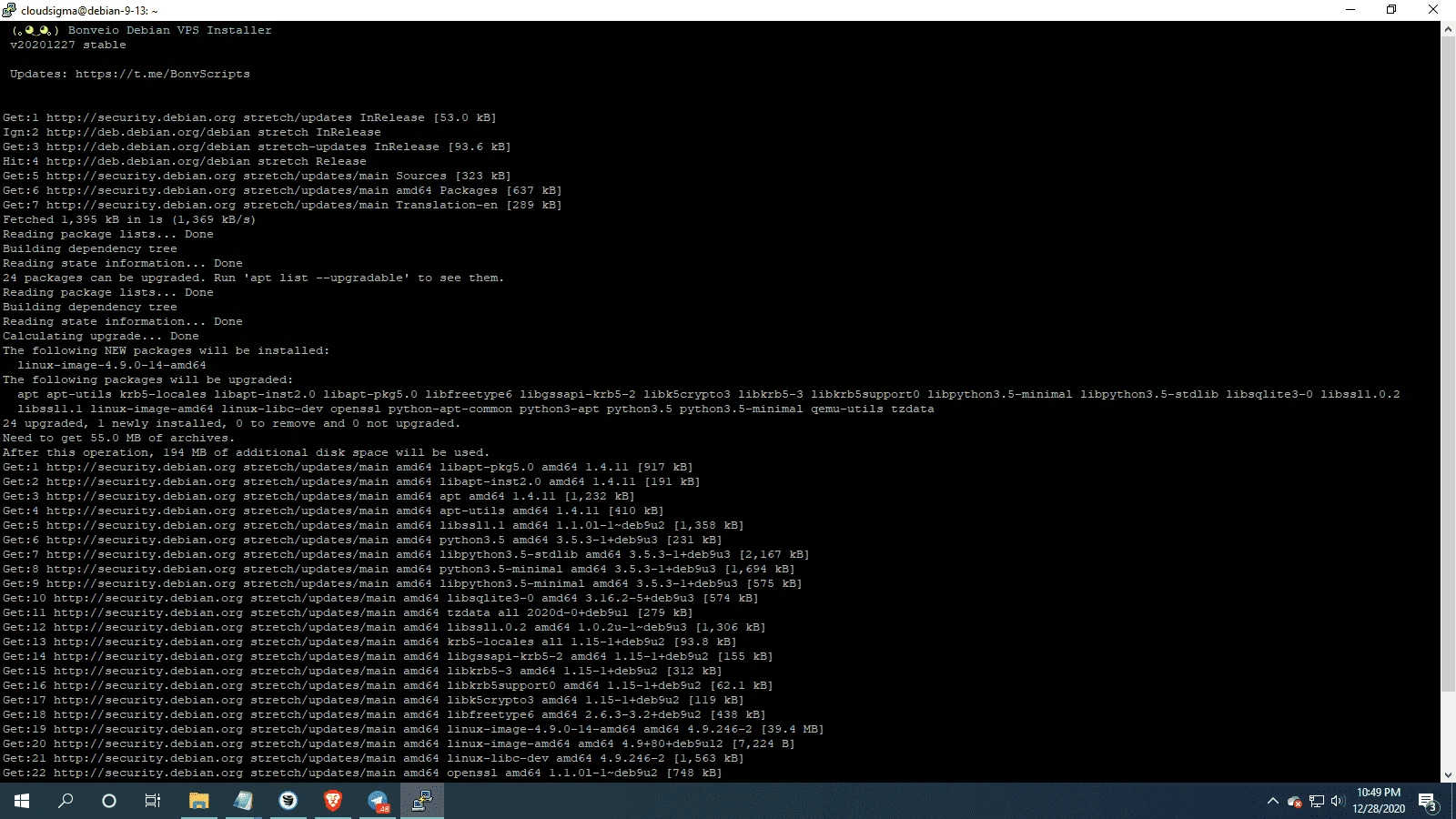Click the 'amd64 Packages [637 kB]' line

click(x=282, y=190)
